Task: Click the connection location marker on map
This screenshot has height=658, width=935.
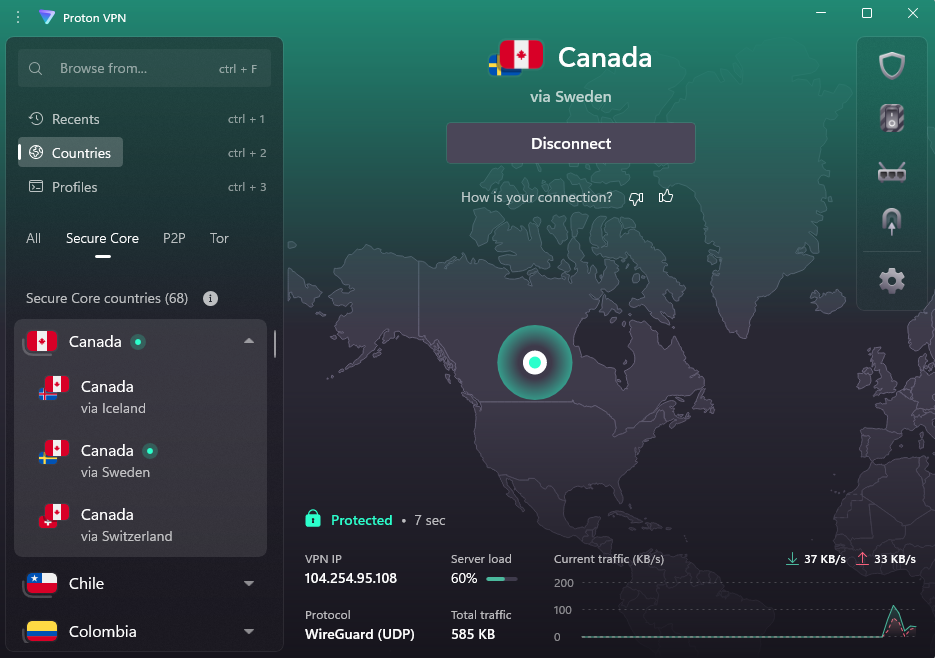Action: tap(535, 362)
